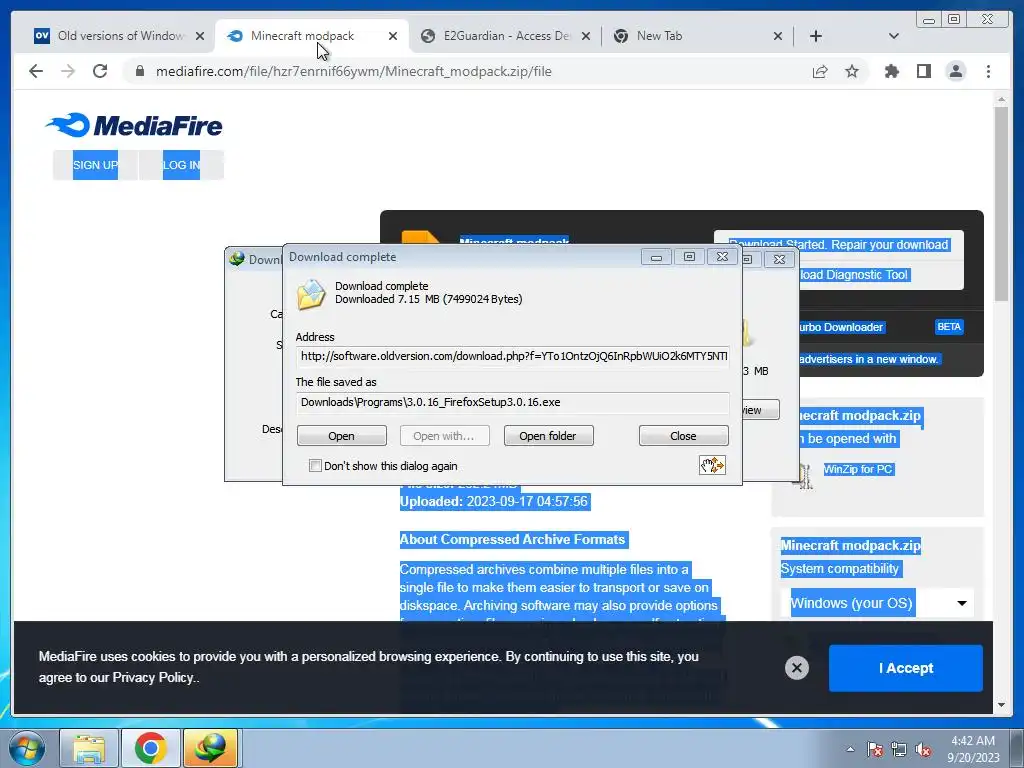This screenshot has width=1024, height=768.
Task: Click the Address URL field
Action: 513,357
